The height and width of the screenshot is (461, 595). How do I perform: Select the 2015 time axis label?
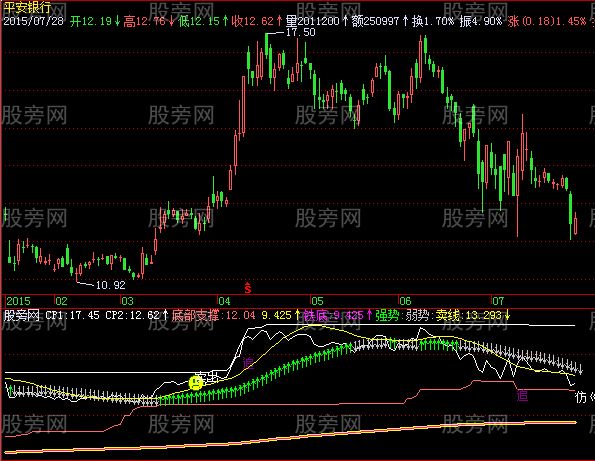[x=18, y=301]
